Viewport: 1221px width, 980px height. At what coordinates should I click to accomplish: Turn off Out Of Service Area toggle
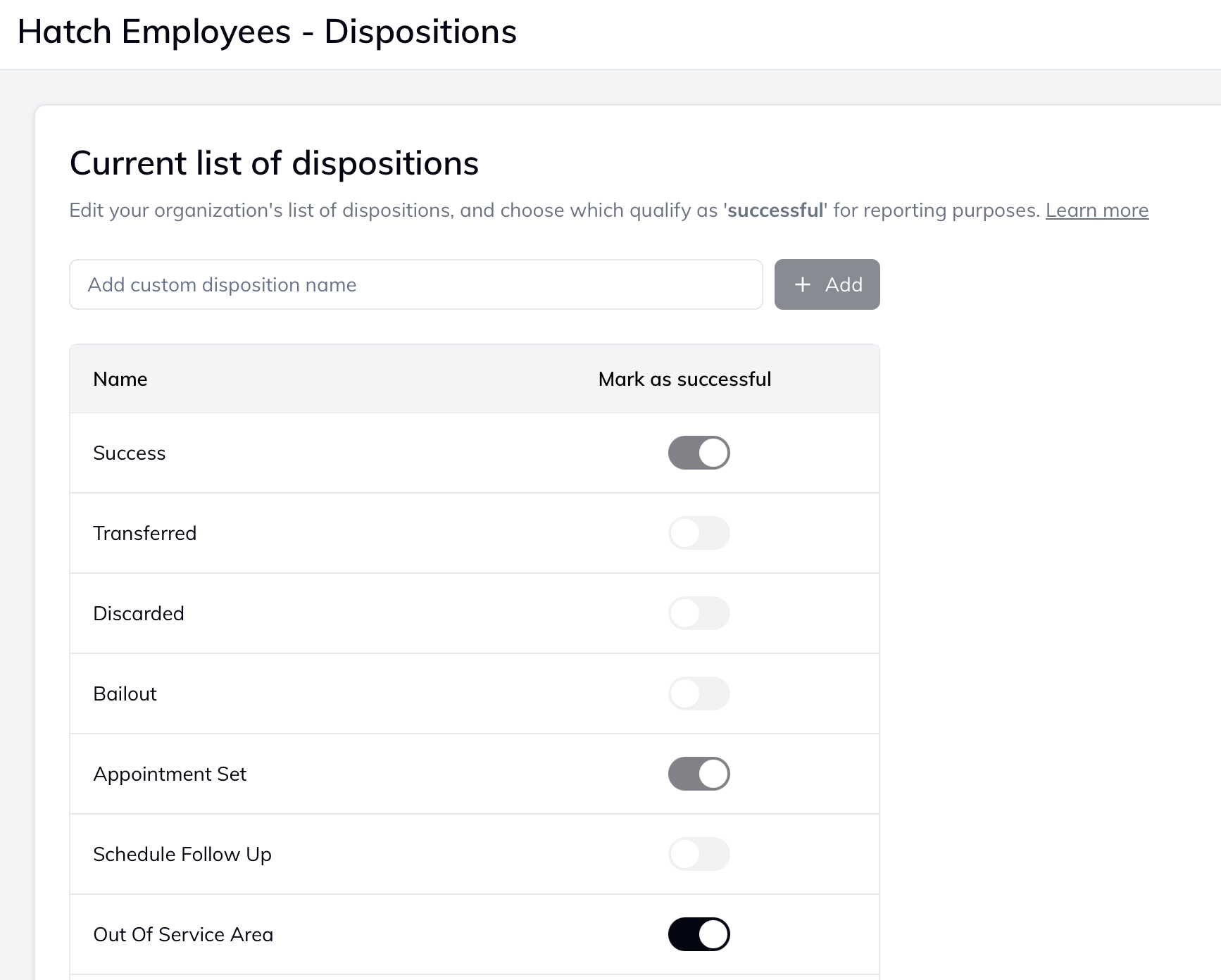coord(699,934)
